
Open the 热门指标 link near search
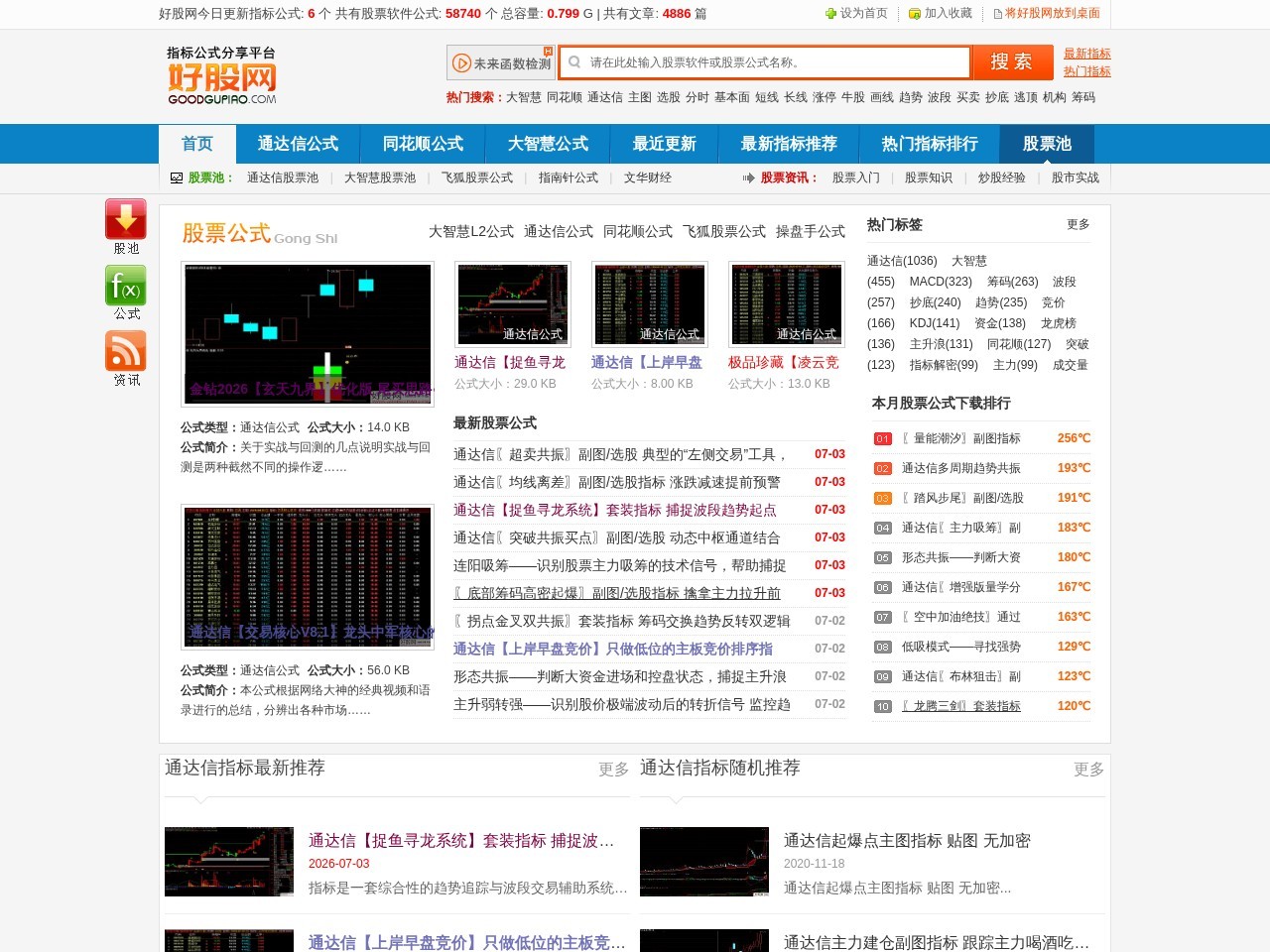tap(1087, 71)
